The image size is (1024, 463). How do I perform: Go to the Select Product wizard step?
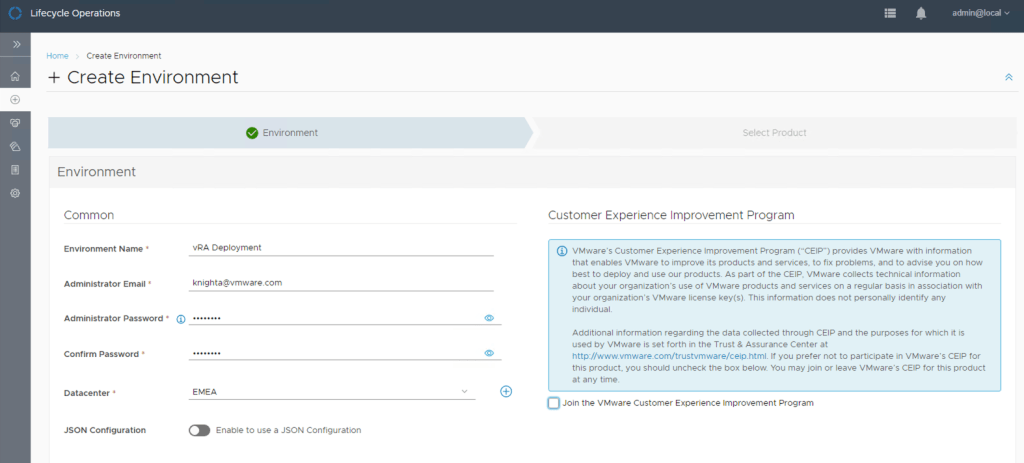click(x=774, y=132)
